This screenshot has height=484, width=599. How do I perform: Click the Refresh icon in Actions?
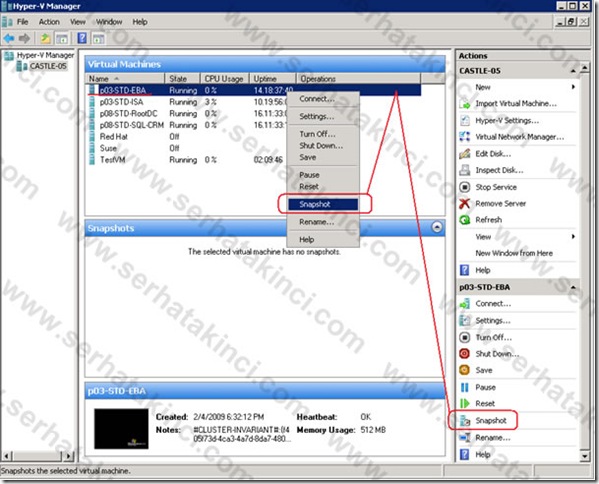click(x=465, y=220)
